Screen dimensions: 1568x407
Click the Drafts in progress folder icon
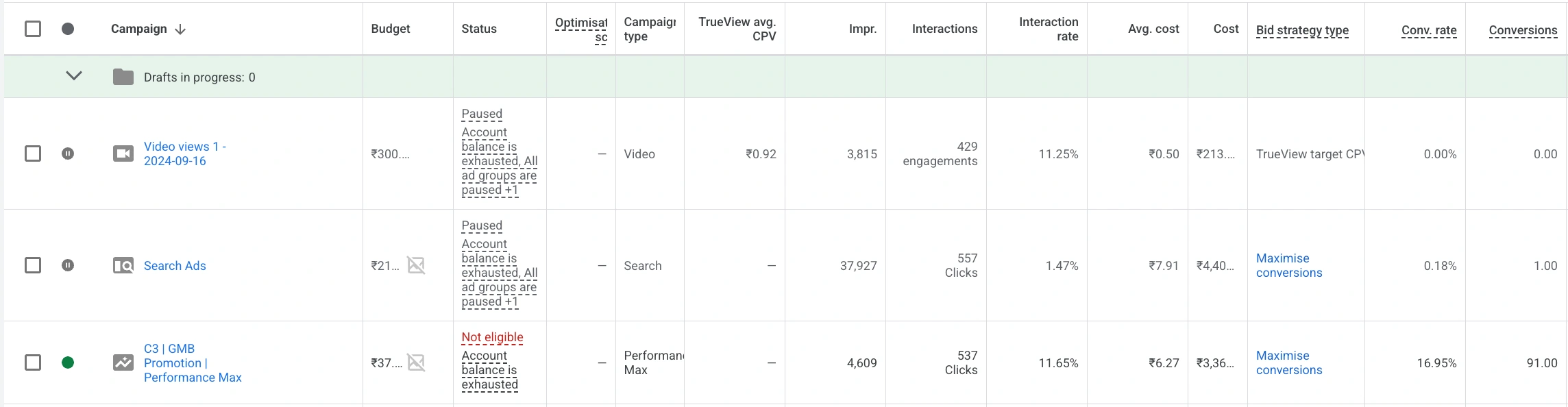pyautogui.click(x=123, y=77)
